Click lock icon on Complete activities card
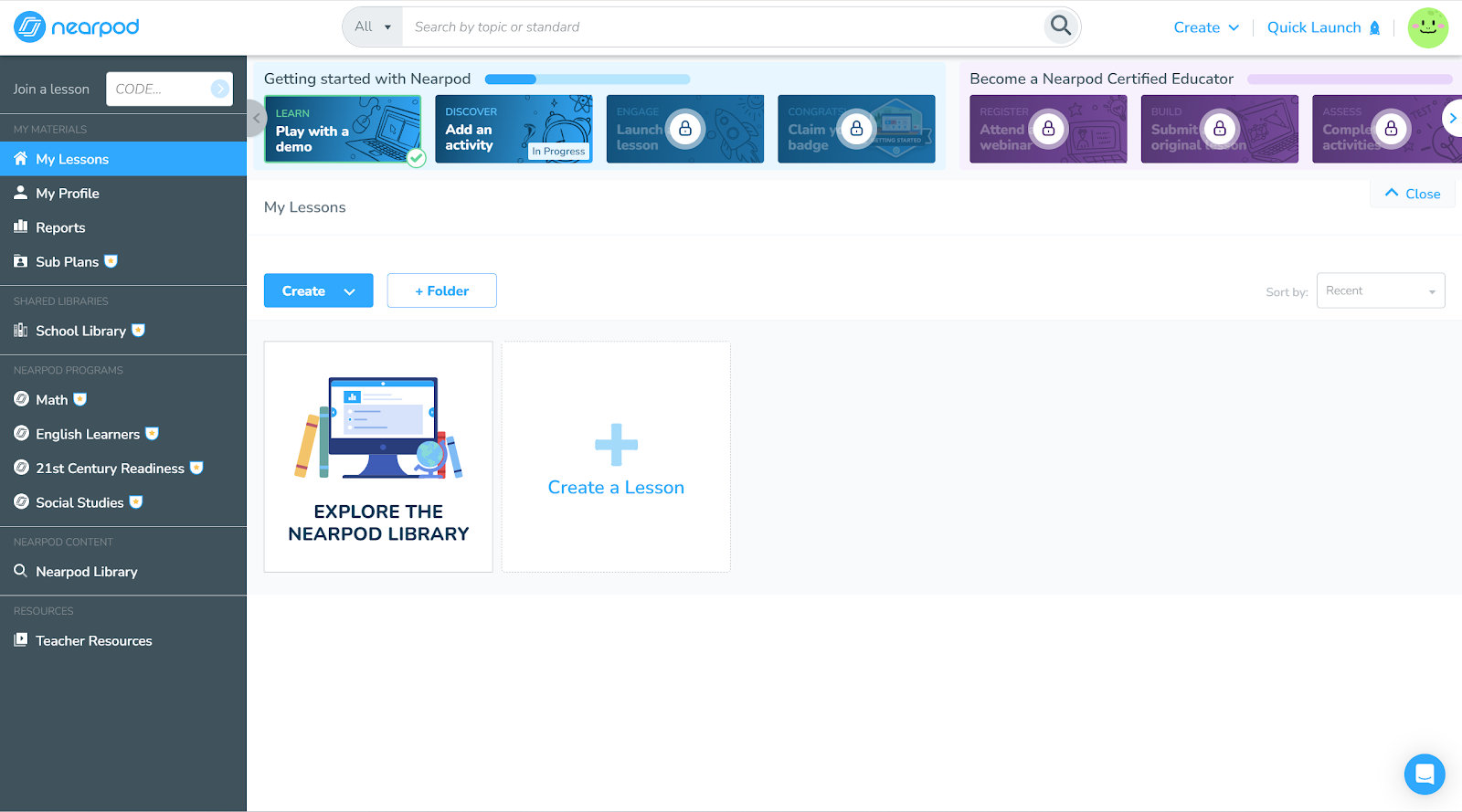 (1391, 129)
